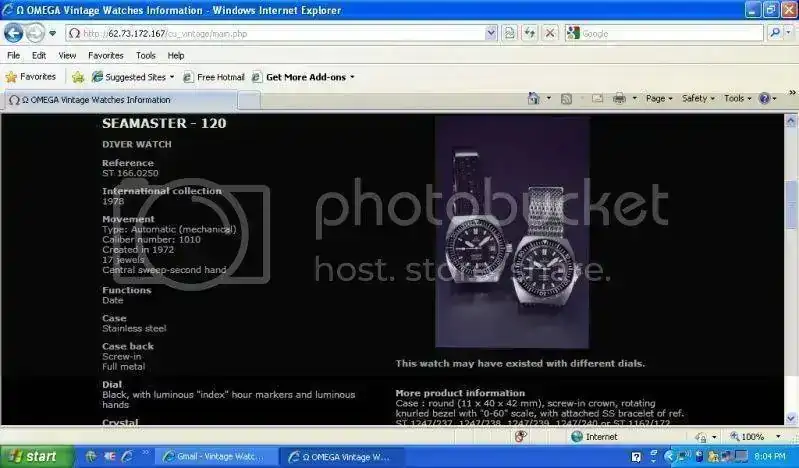Viewport: 799px width, 468px height.
Task: Open the command bar Tools dropdown
Action: coord(738,98)
